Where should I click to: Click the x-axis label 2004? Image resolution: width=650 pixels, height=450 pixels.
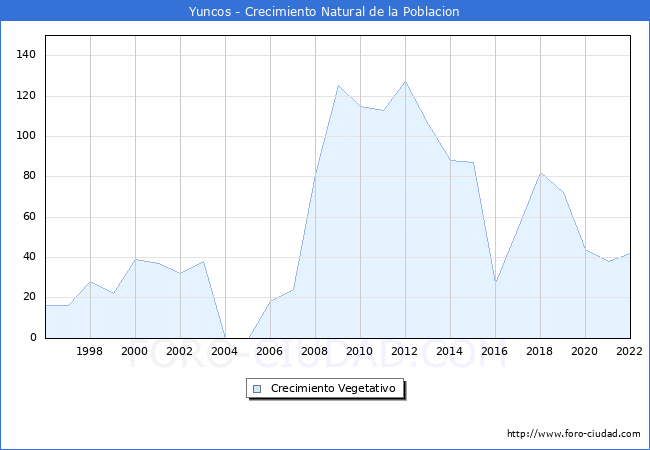pos(224,351)
